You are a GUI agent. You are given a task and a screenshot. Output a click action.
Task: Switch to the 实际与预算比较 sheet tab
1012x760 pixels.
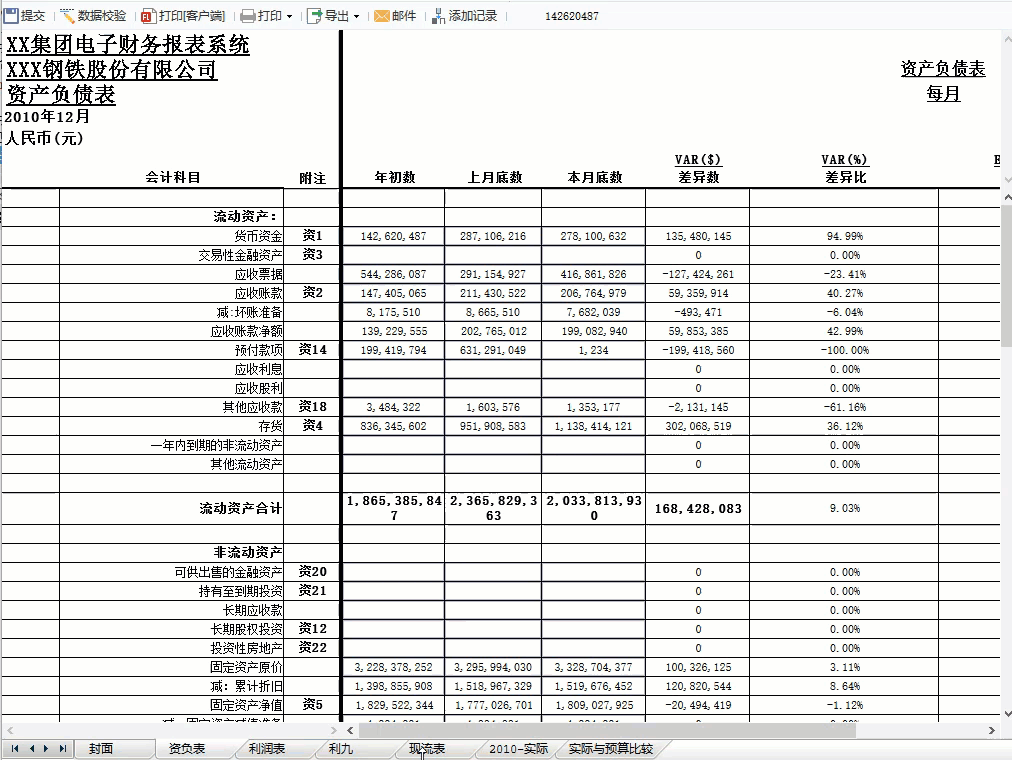click(x=611, y=748)
